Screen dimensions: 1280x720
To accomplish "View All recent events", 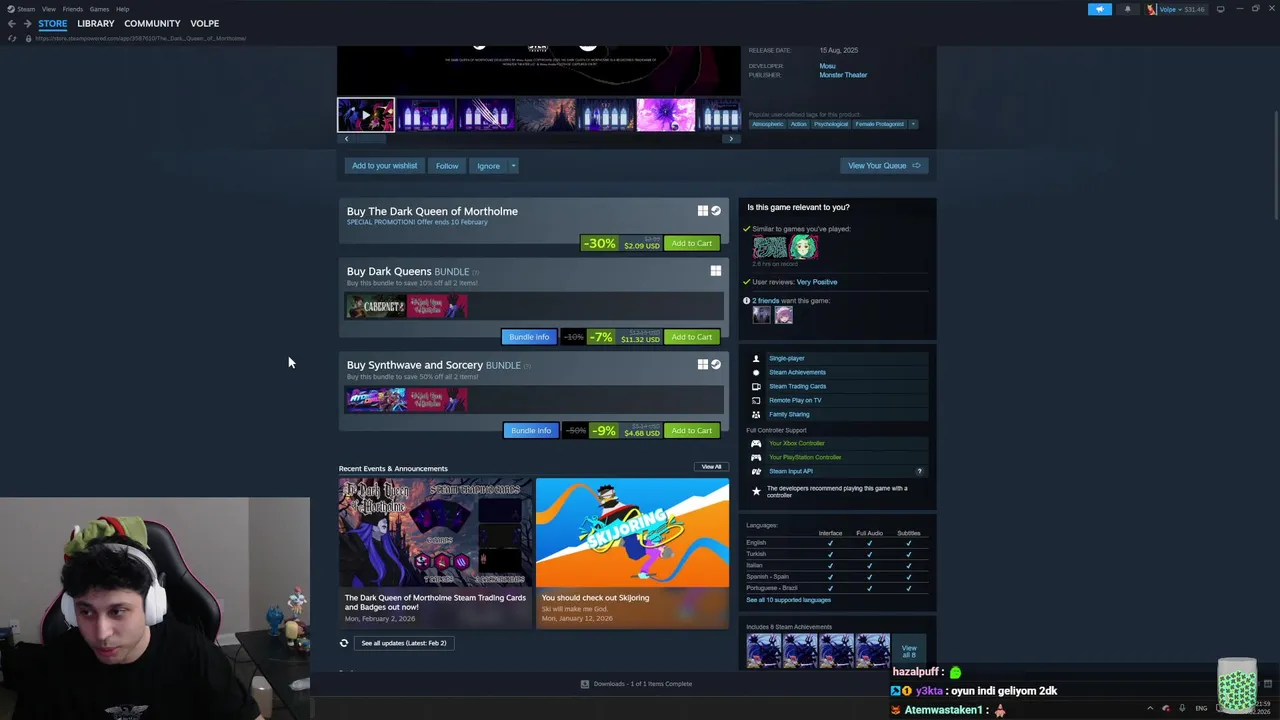I will pos(711,467).
